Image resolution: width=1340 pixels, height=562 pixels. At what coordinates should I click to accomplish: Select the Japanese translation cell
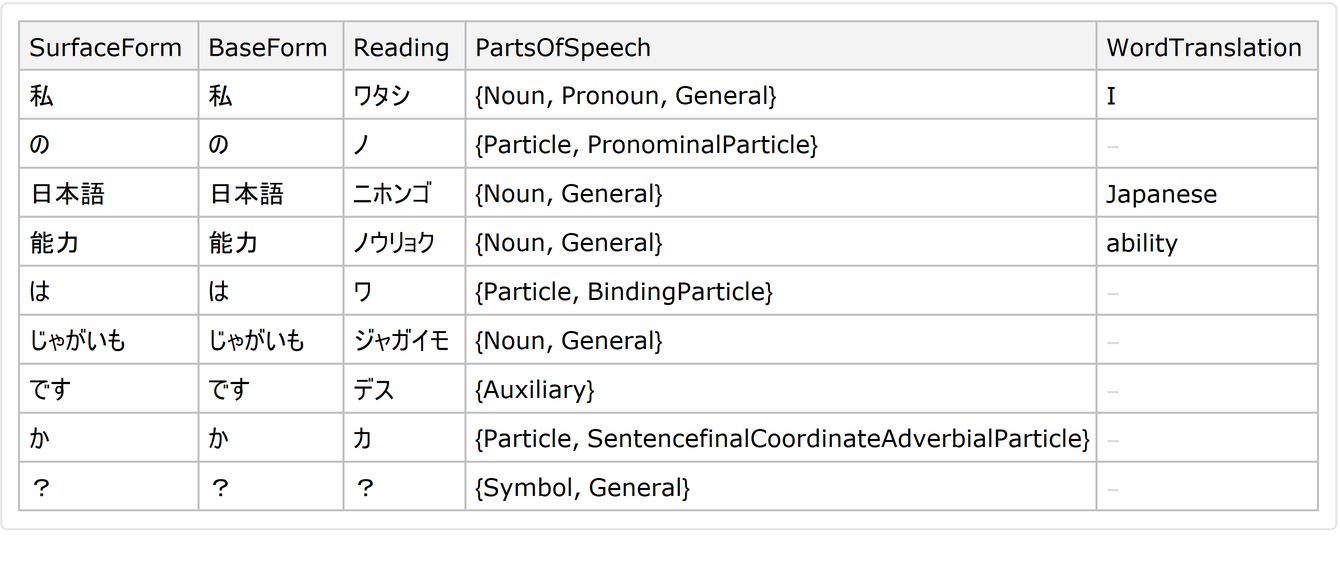pos(1161,194)
